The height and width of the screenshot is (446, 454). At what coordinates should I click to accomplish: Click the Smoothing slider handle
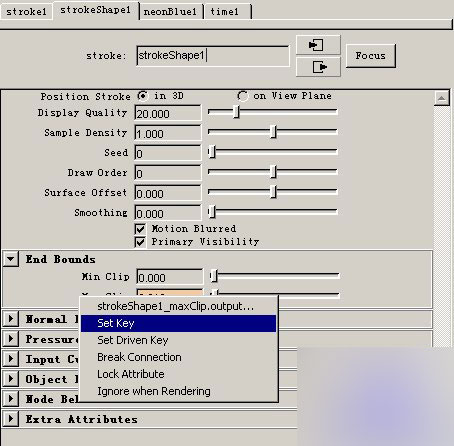[x=212, y=212]
